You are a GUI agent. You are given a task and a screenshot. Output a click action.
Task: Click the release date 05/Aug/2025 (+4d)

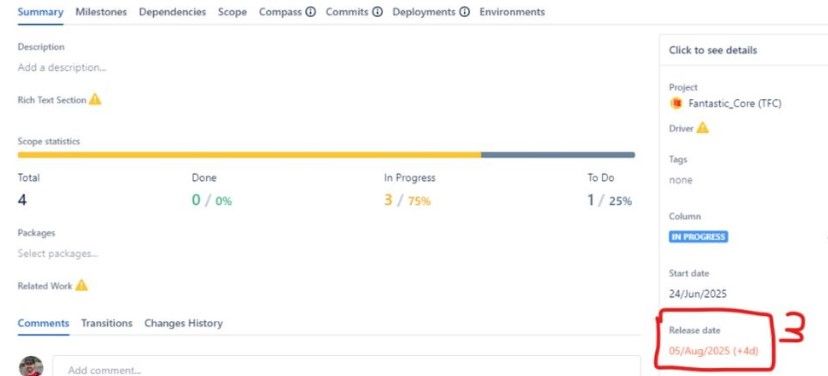tap(714, 351)
